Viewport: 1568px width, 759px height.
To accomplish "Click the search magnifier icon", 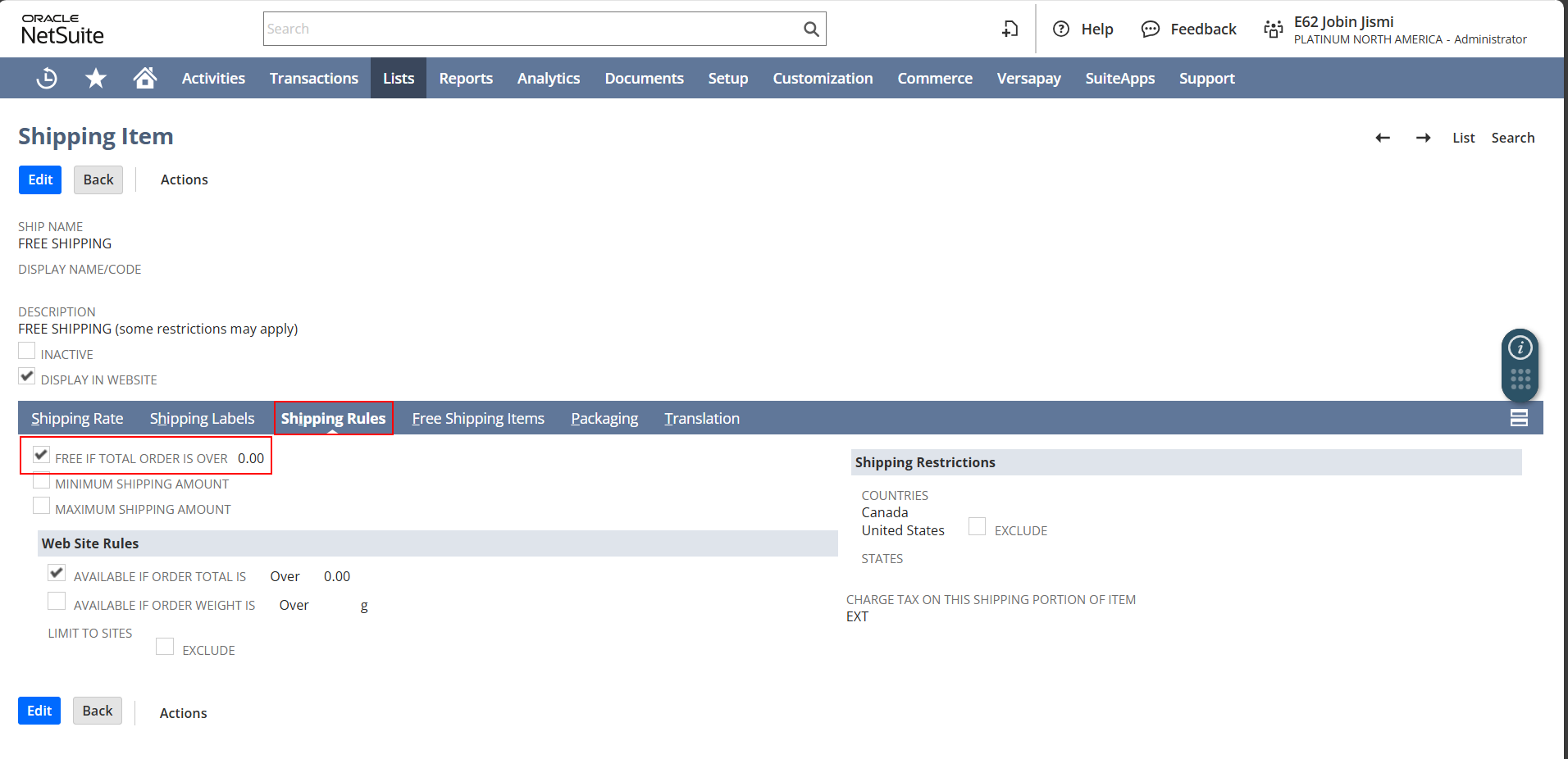I will (811, 30).
